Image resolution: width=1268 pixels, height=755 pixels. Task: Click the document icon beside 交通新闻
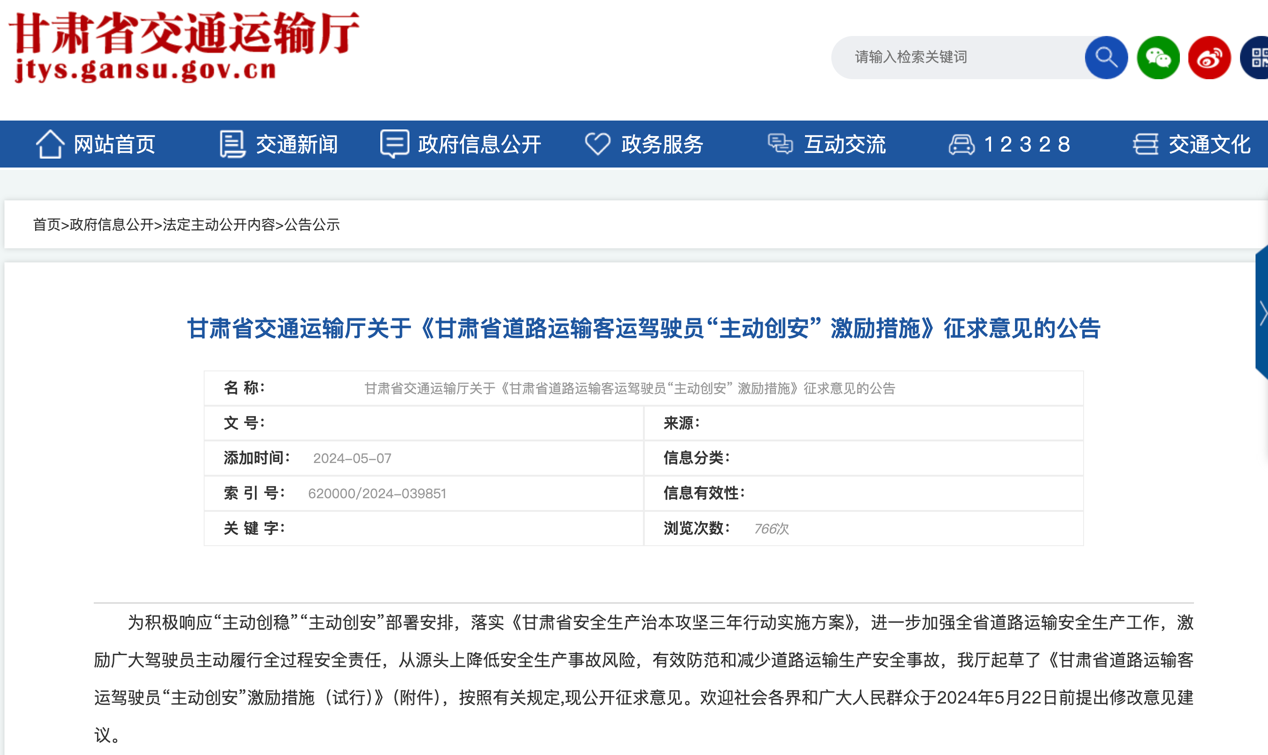[x=232, y=144]
